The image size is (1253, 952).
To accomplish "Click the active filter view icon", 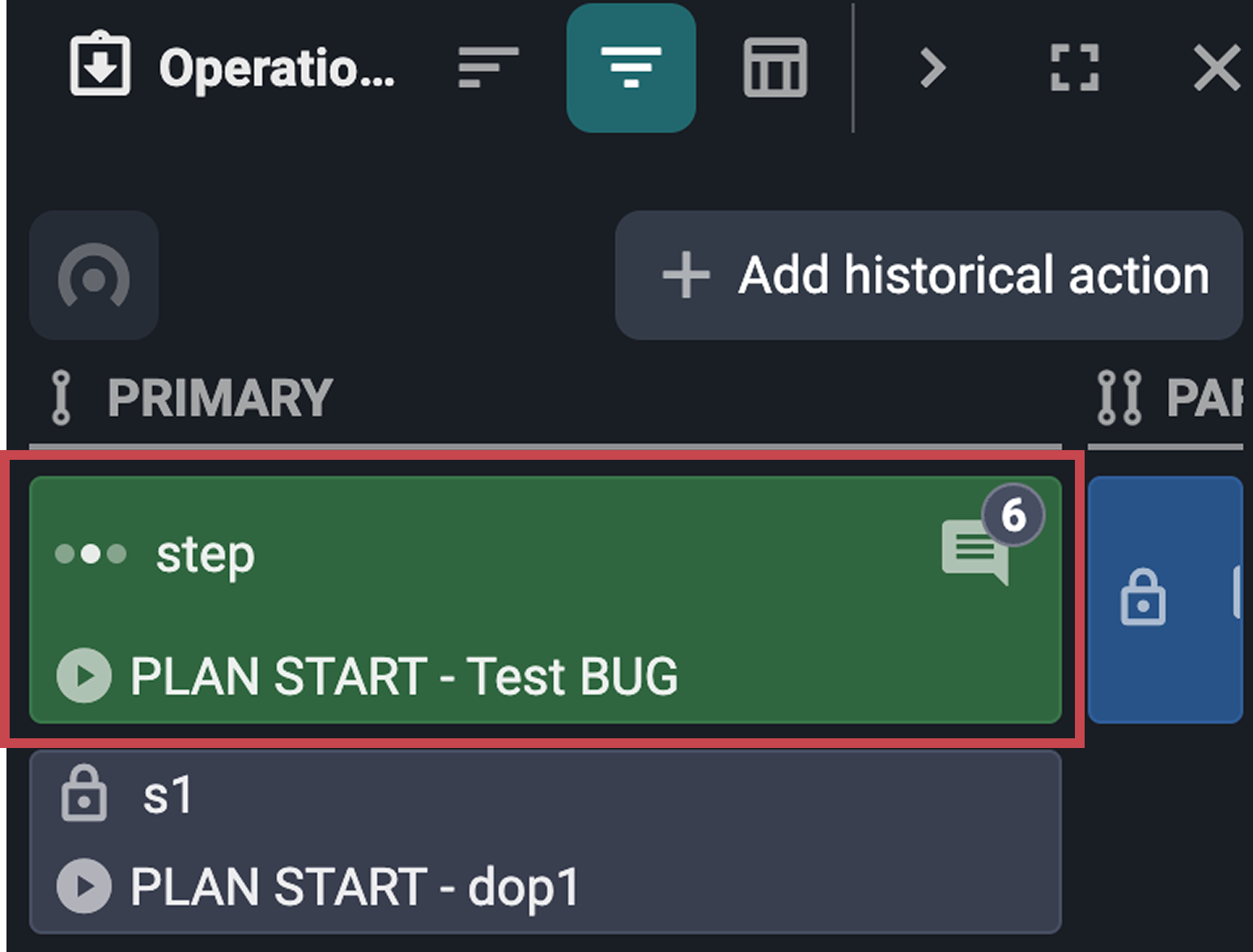I will 631,68.
